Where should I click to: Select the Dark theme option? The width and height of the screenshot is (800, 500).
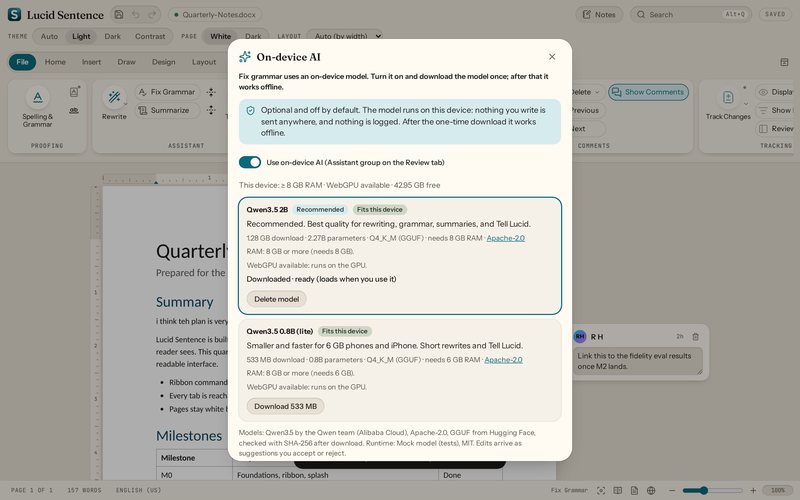point(112,36)
